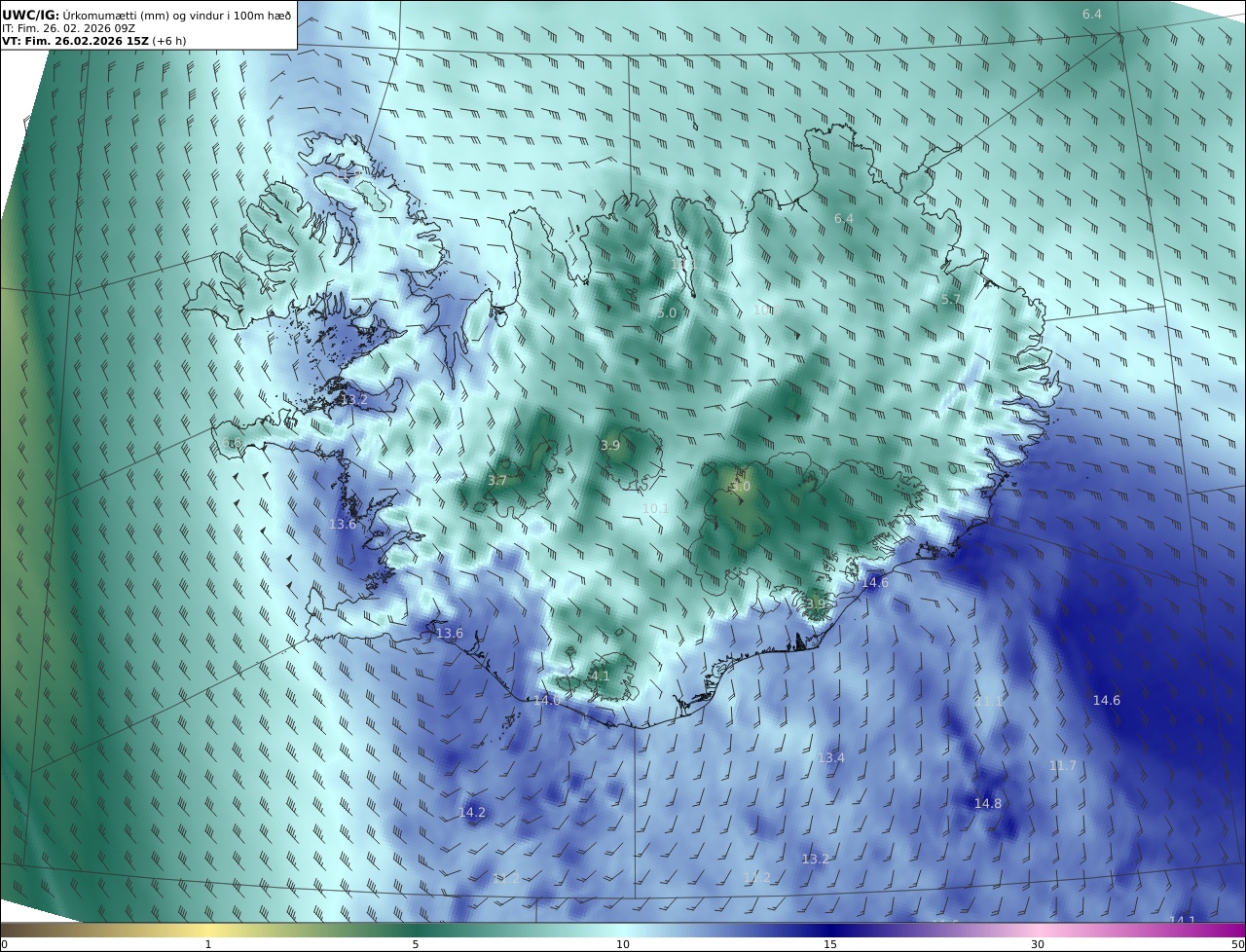Click the 3.0 value on the glacier
1246x952 pixels.
741,487
